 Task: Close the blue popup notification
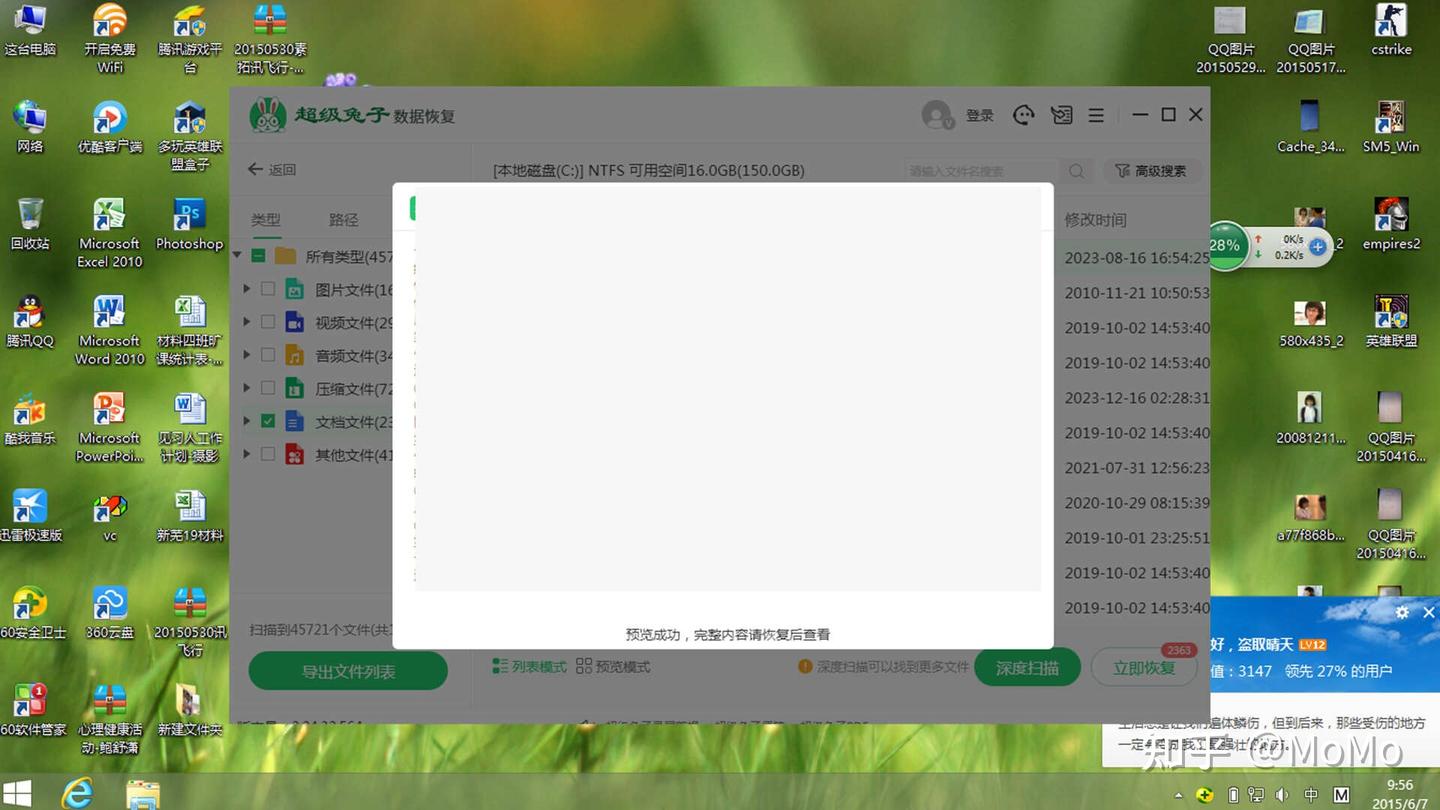click(1429, 612)
